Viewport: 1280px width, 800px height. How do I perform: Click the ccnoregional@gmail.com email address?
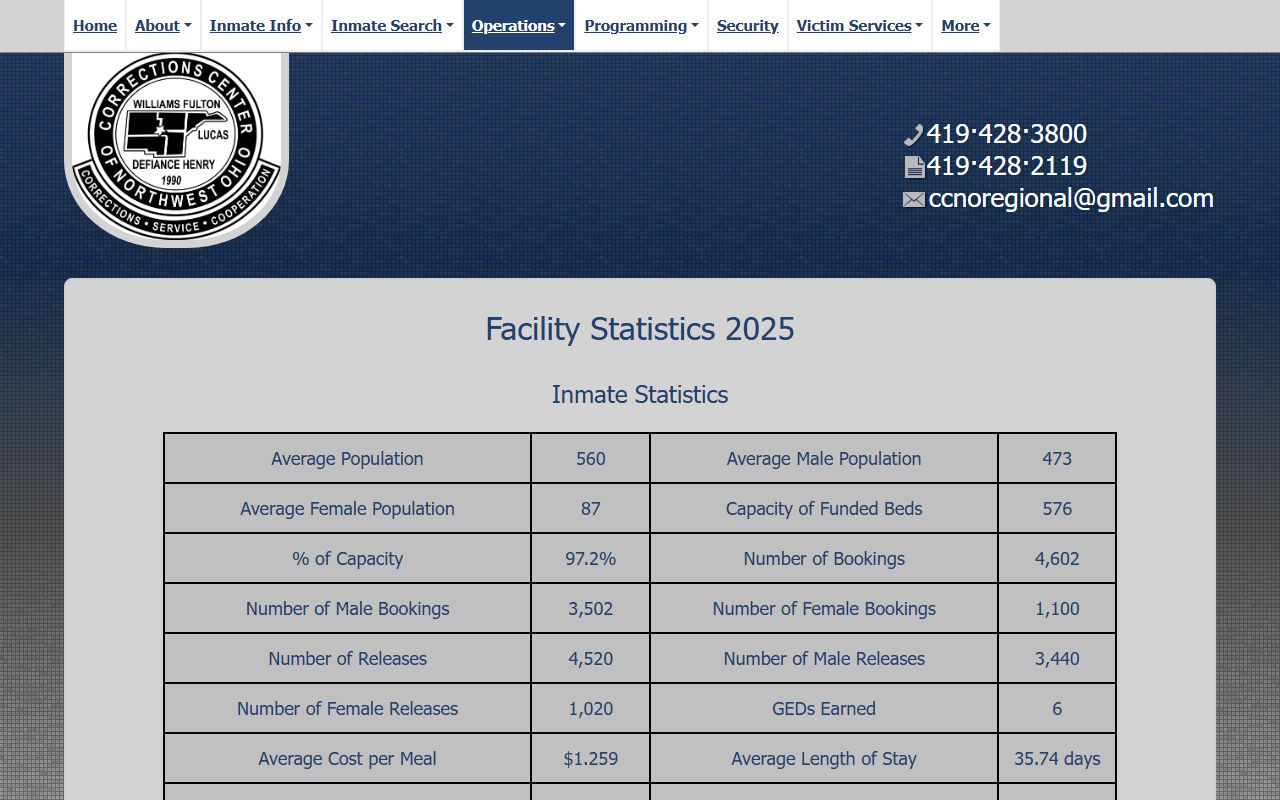point(1071,198)
